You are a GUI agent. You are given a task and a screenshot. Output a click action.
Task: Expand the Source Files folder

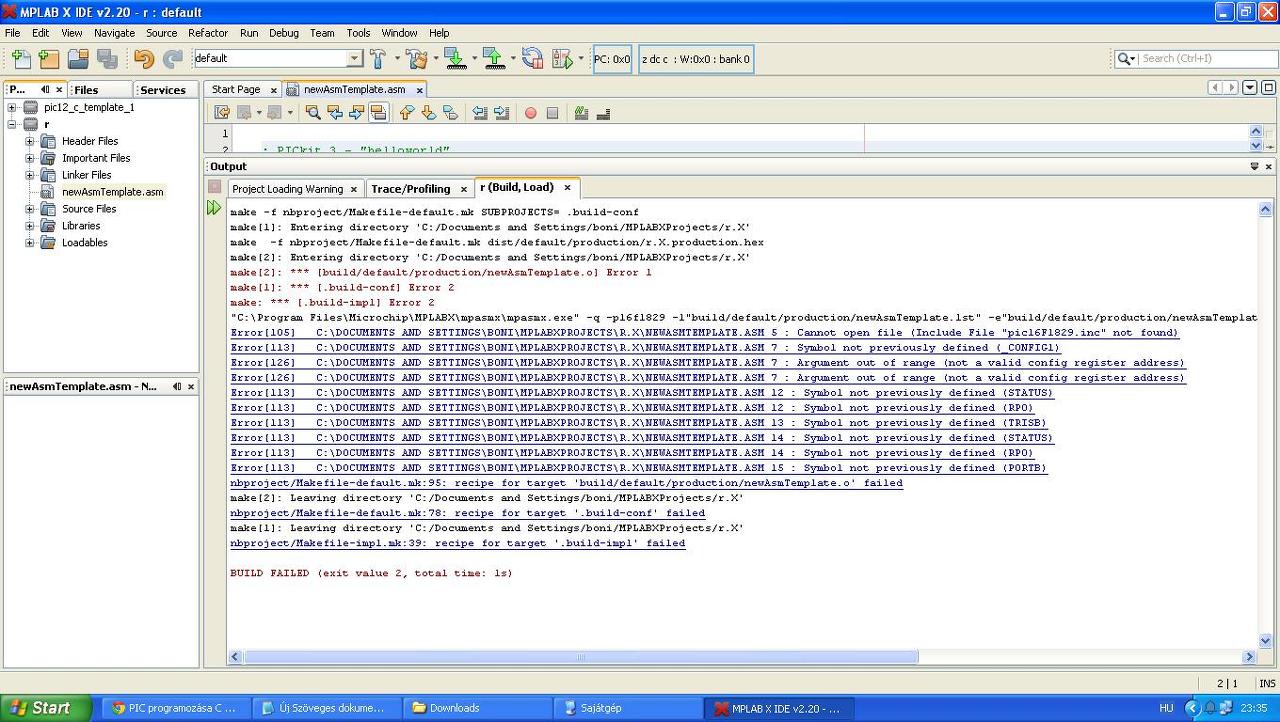coord(30,209)
